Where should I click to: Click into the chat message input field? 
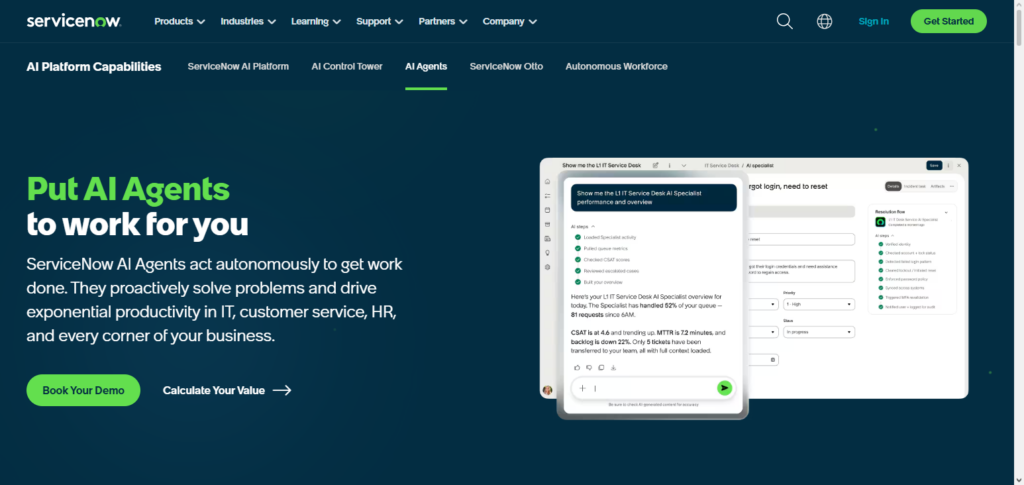tap(653, 388)
